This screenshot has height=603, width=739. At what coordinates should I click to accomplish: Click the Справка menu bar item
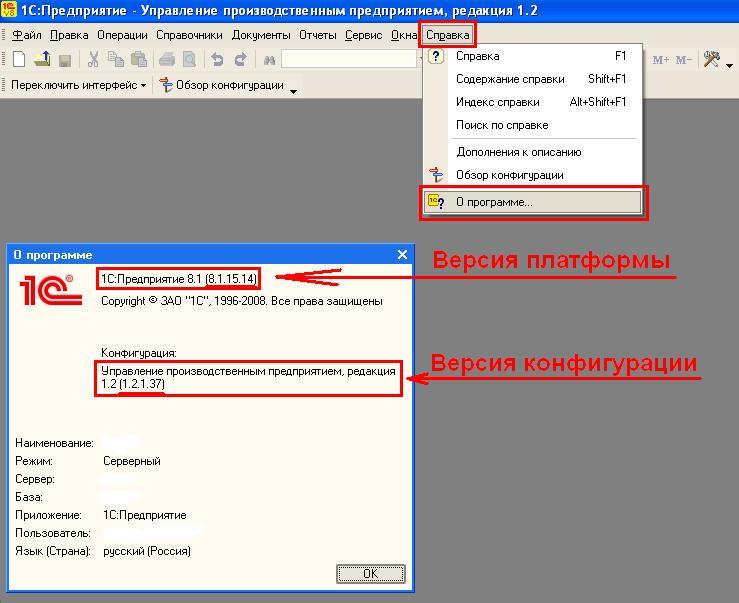447,35
